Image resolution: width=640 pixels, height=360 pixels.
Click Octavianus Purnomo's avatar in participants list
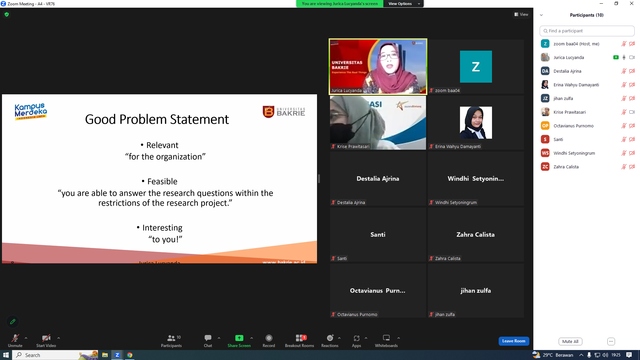coord(545,126)
